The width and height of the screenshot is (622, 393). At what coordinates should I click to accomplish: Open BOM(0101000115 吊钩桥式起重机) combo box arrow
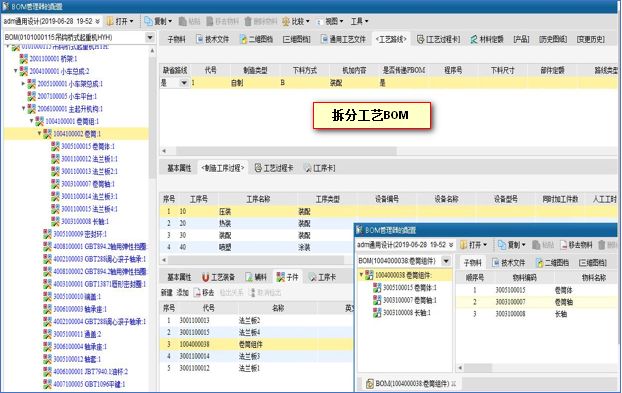click(x=150, y=38)
